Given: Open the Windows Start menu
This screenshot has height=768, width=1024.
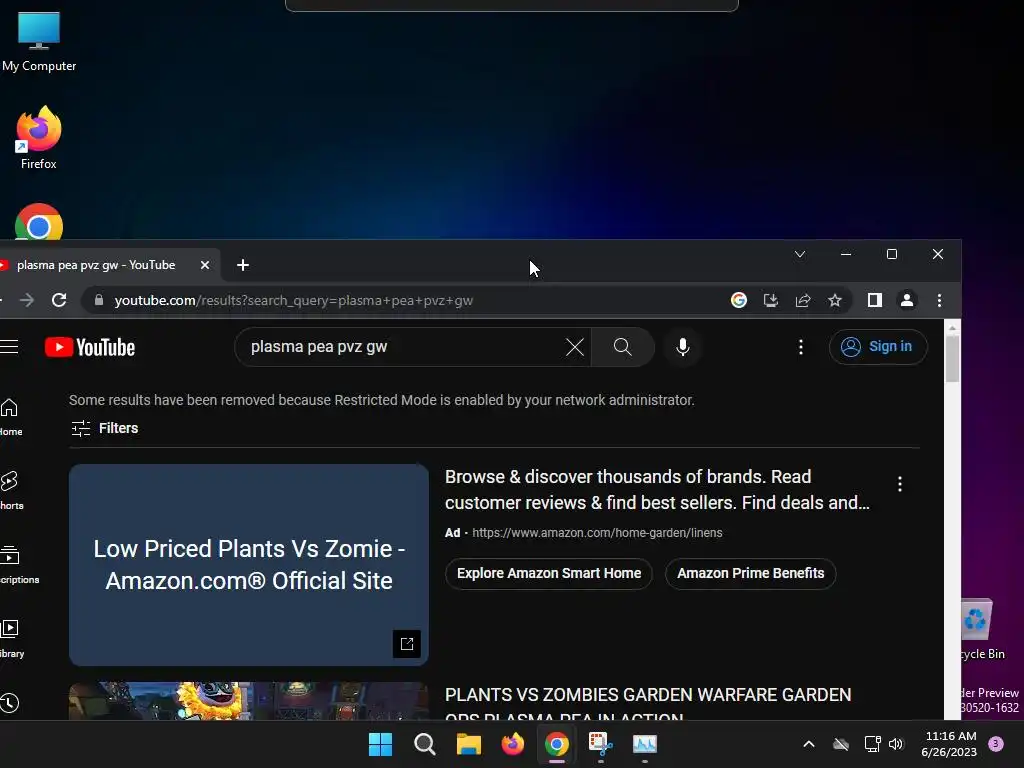Looking at the screenshot, I should coord(380,744).
